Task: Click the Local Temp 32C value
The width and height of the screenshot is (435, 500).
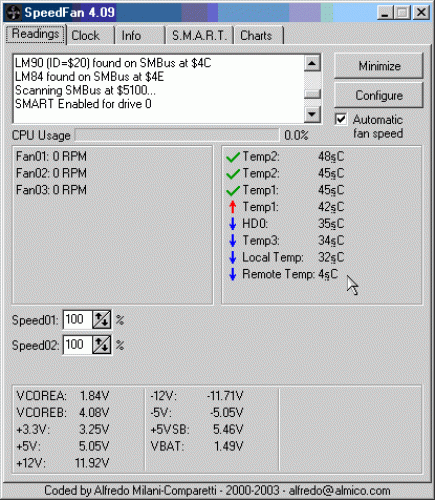Action: point(331,257)
